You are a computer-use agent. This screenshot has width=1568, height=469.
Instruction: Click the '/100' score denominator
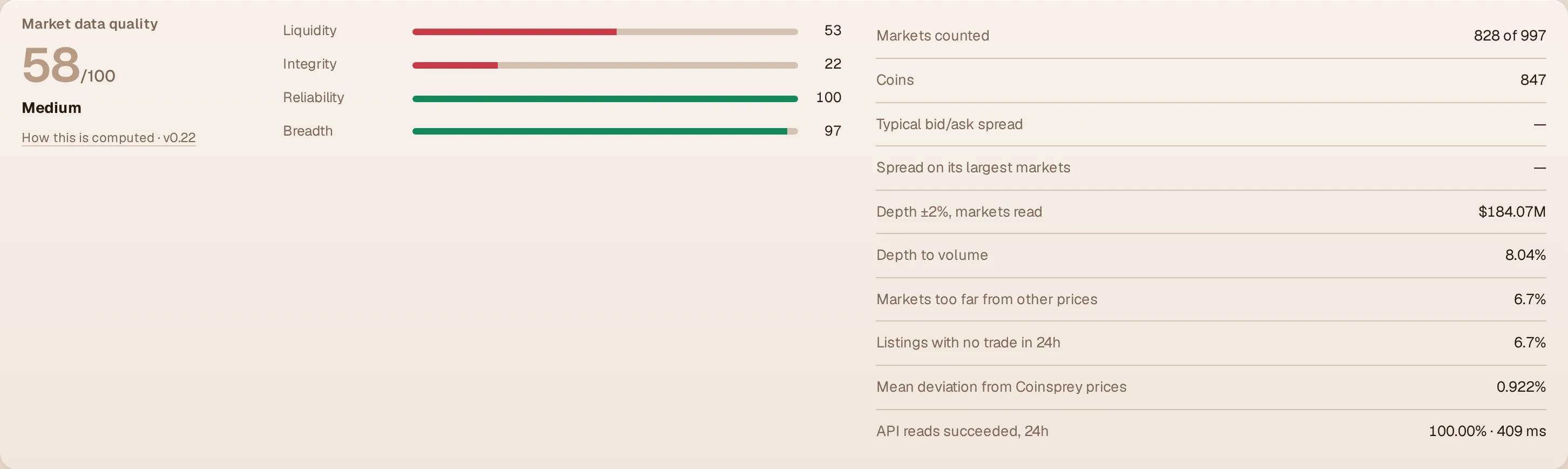coord(98,76)
